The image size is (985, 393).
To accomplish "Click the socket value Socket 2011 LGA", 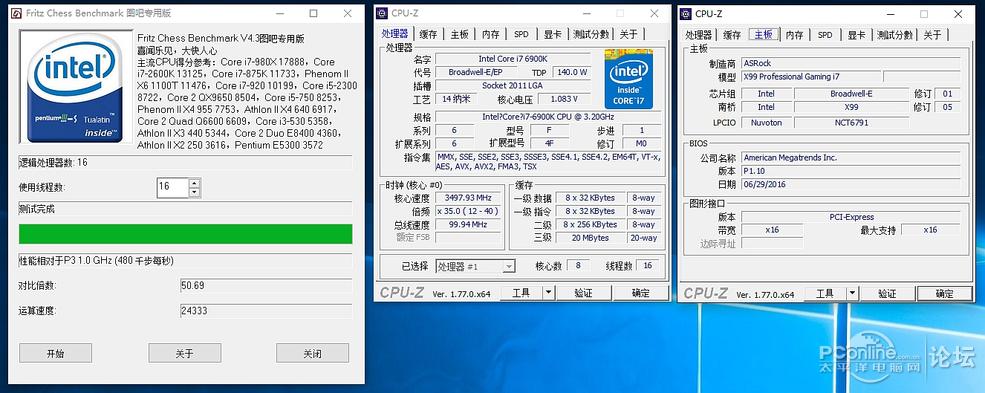I will (x=513, y=85).
